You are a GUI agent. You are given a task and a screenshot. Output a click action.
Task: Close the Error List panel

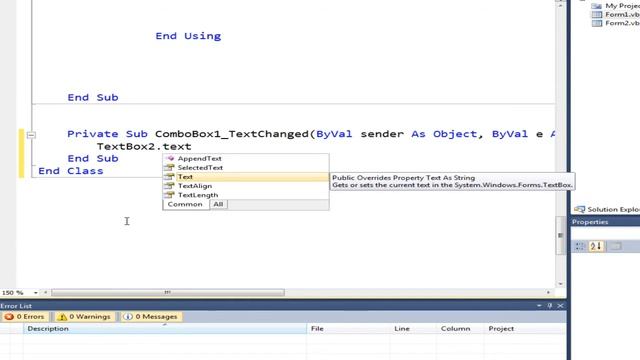click(x=560, y=306)
